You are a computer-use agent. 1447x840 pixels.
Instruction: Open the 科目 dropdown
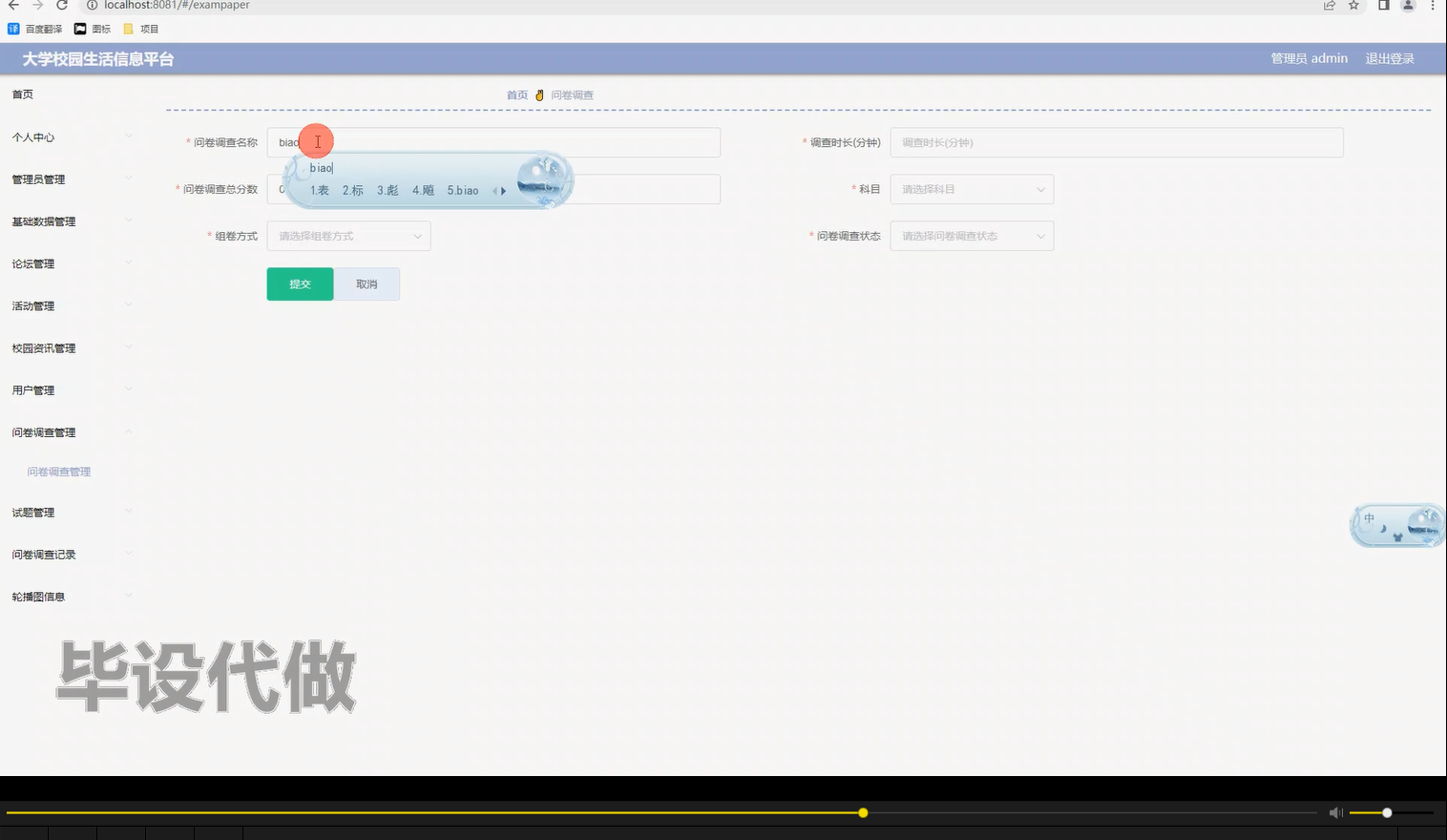click(972, 189)
